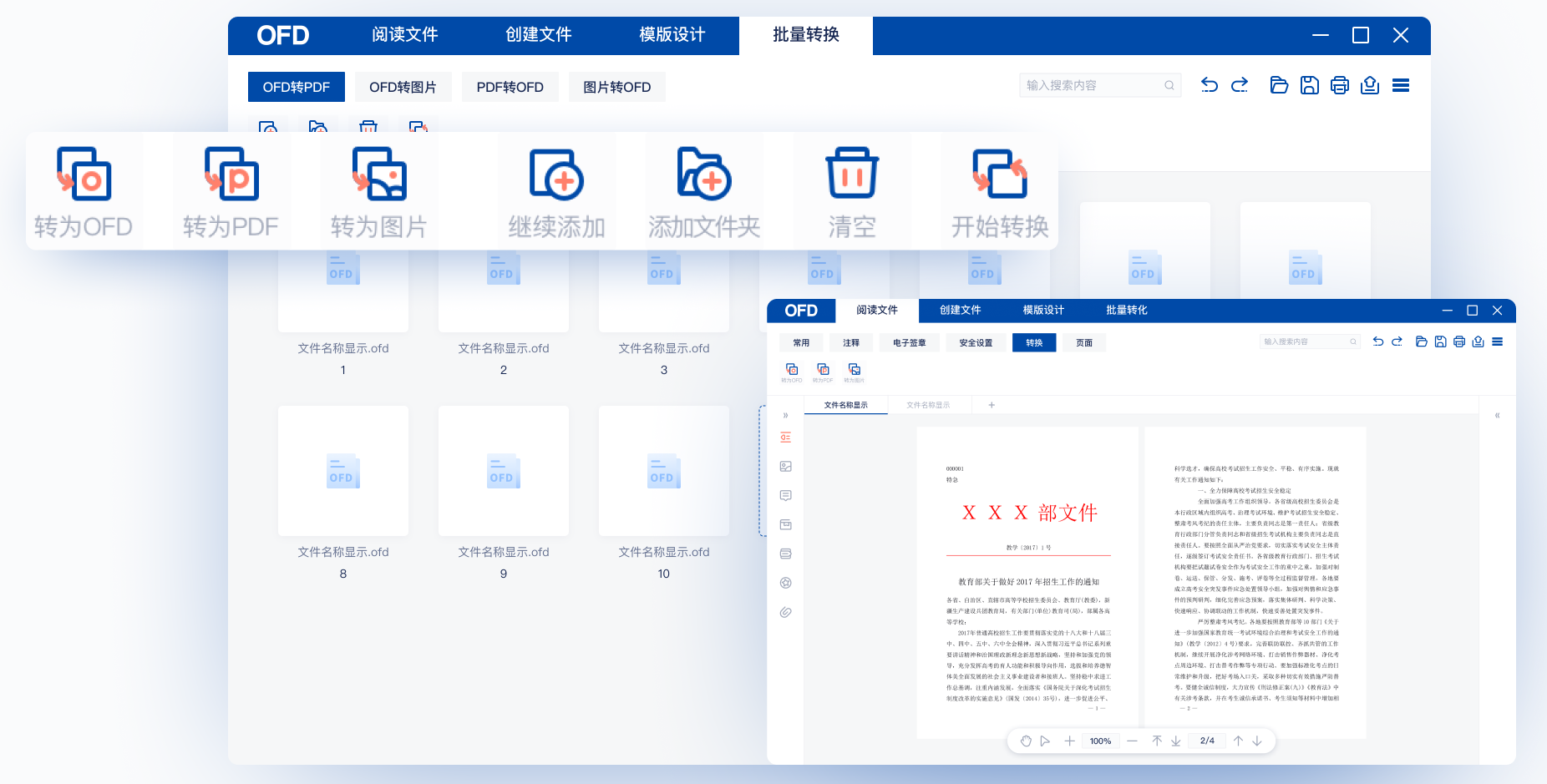Select the hand pan tool in the bottom toolbar

coord(1026,741)
